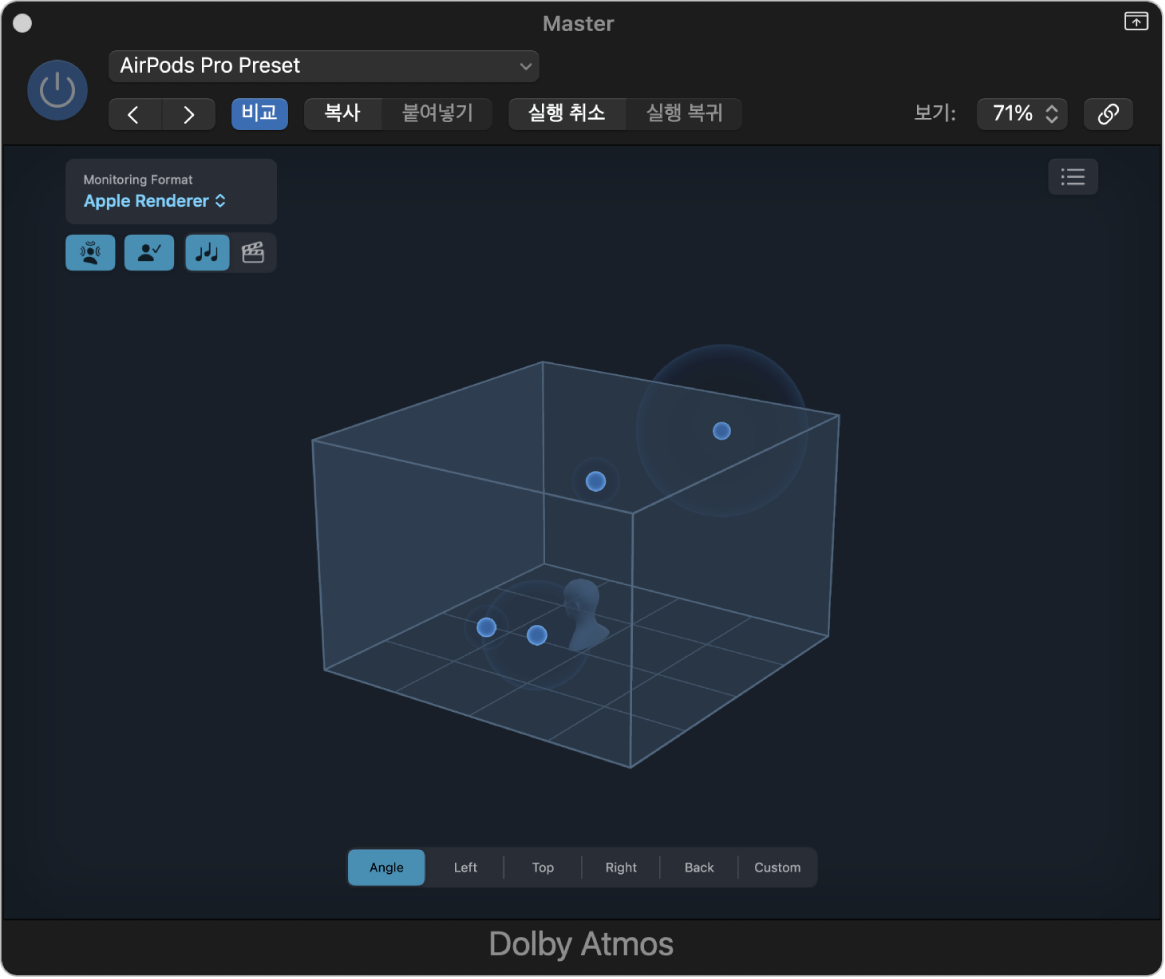Select the Custom view tab

click(777, 867)
